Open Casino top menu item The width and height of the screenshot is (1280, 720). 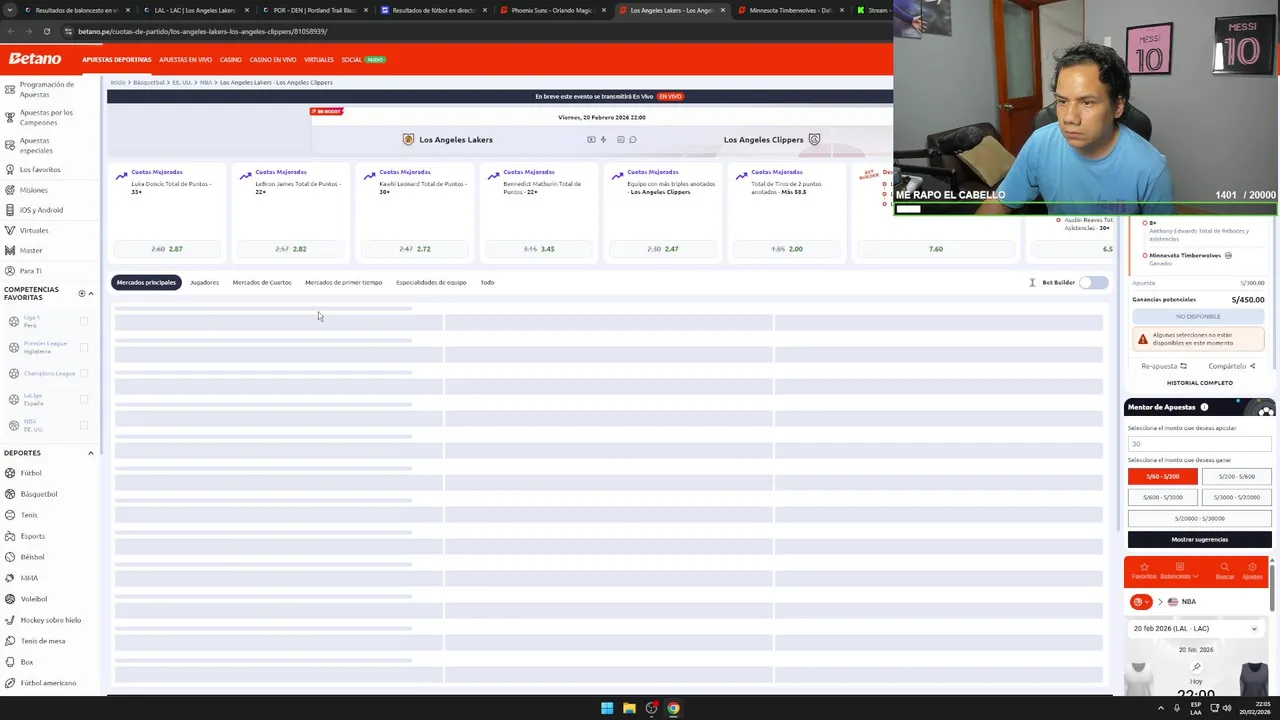[231, 59]
